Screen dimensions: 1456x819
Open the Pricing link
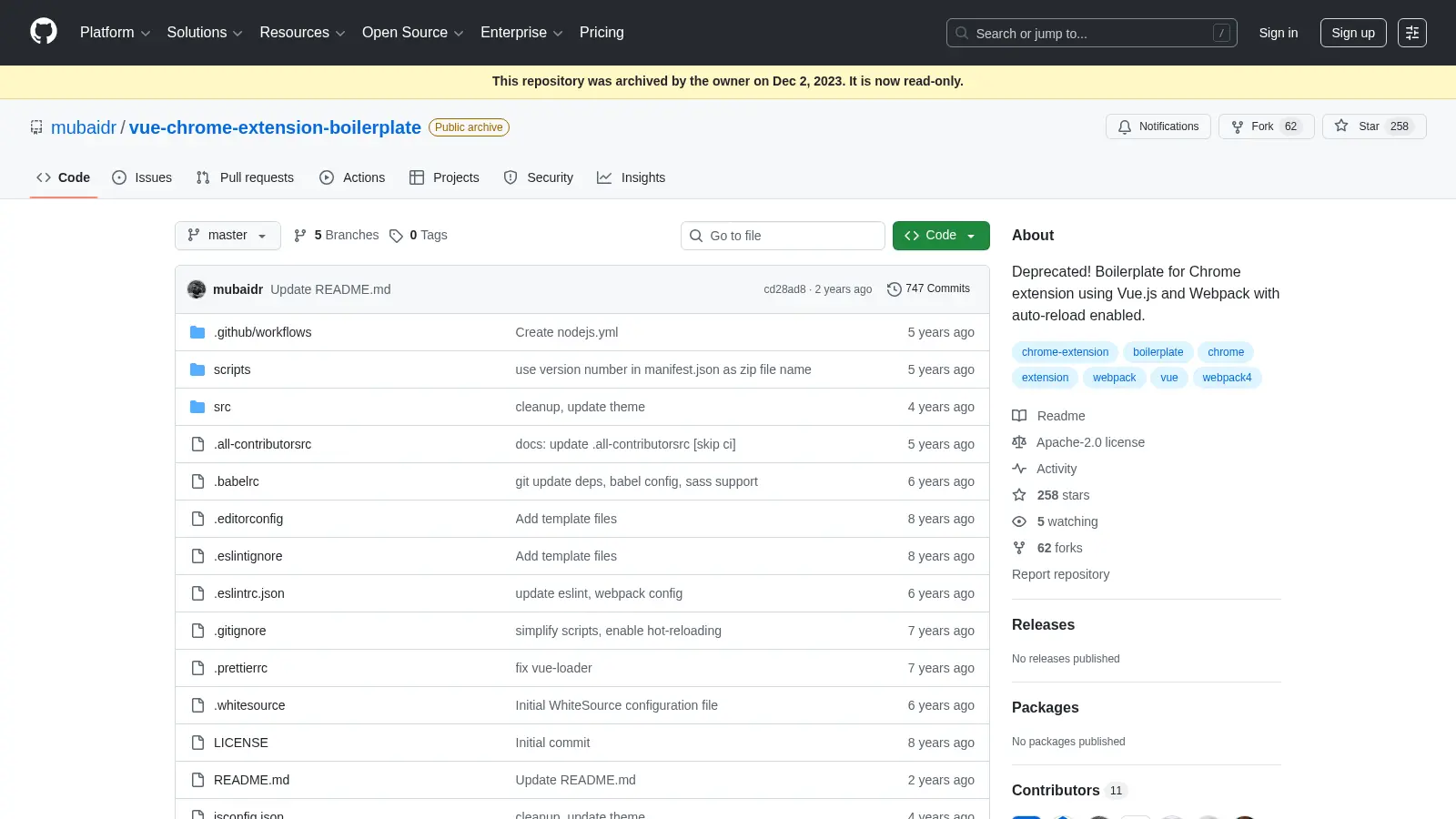pyautogui.click(x=602, y=32)
